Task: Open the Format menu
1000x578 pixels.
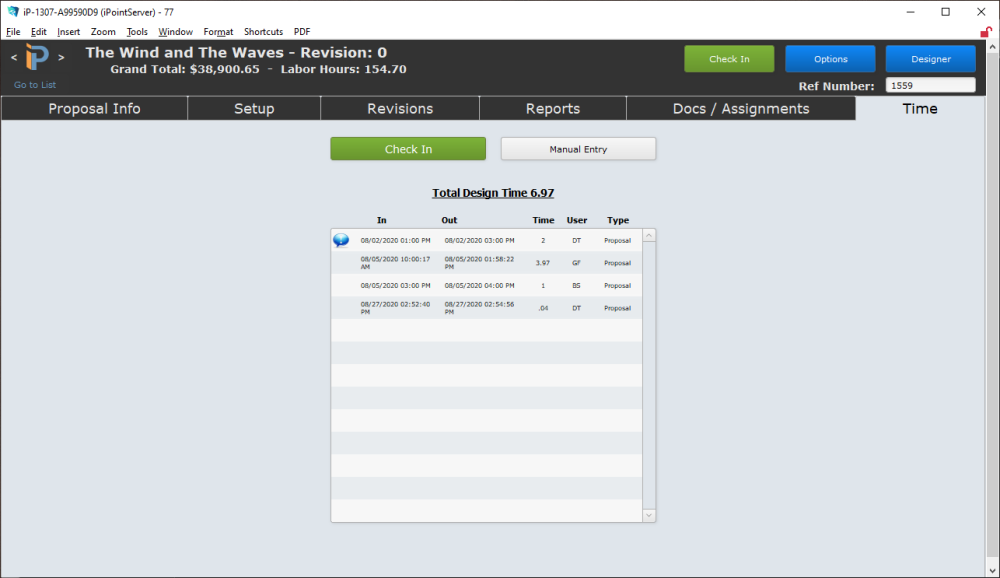Action: 218,31
